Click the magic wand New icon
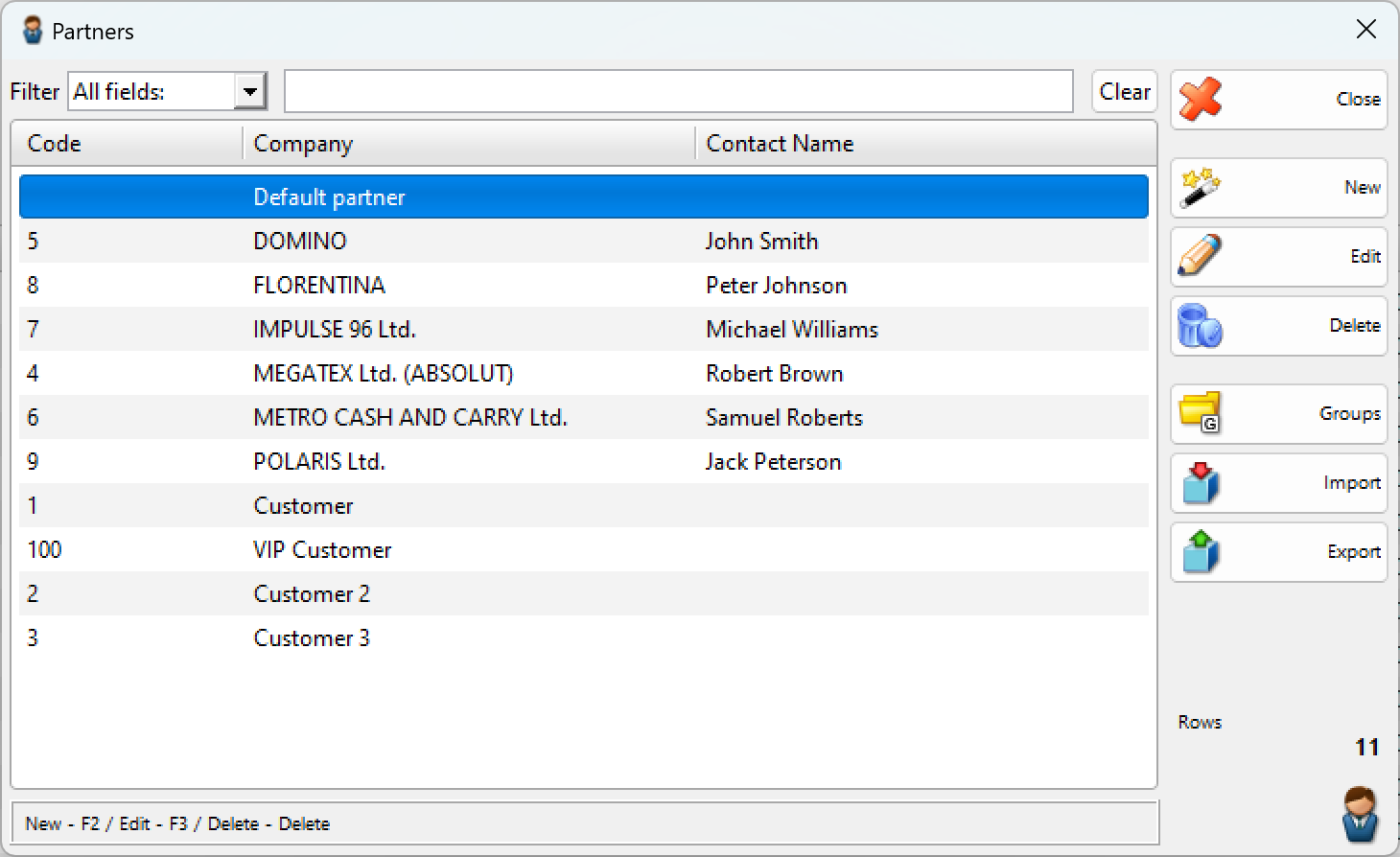The height and width of the screenshot is (857, 1400). point(1200,187)
